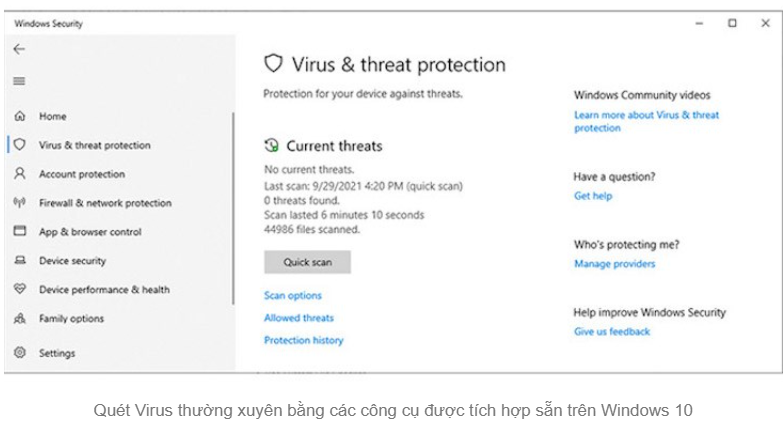Open the hamburger navigation menu
Image resolution: width=784 pixels, height=434 pixels.
[19, 81]
